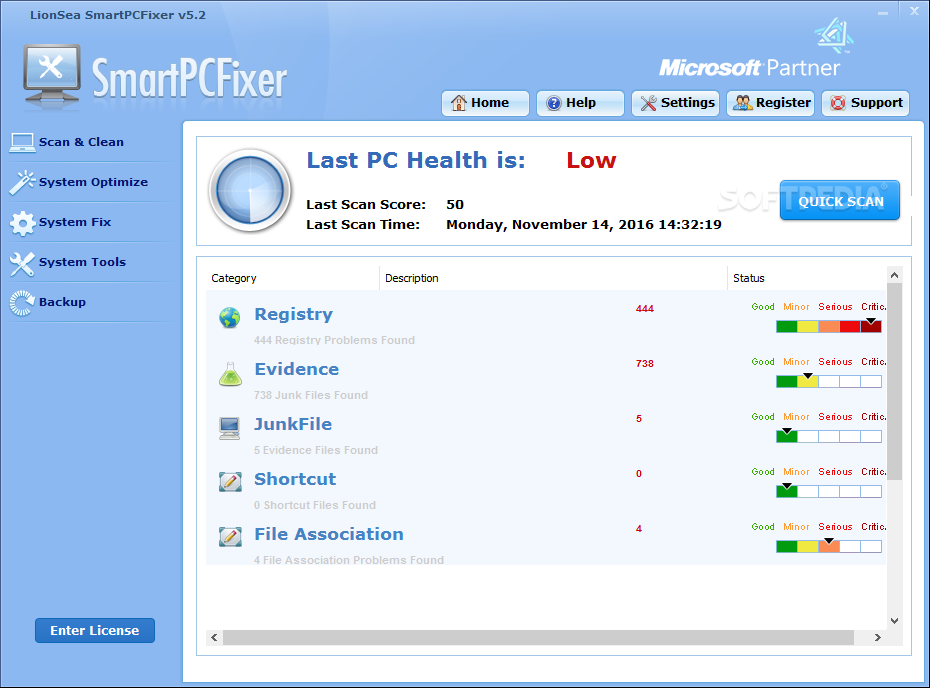Open the Help tab

coord(580,103)
